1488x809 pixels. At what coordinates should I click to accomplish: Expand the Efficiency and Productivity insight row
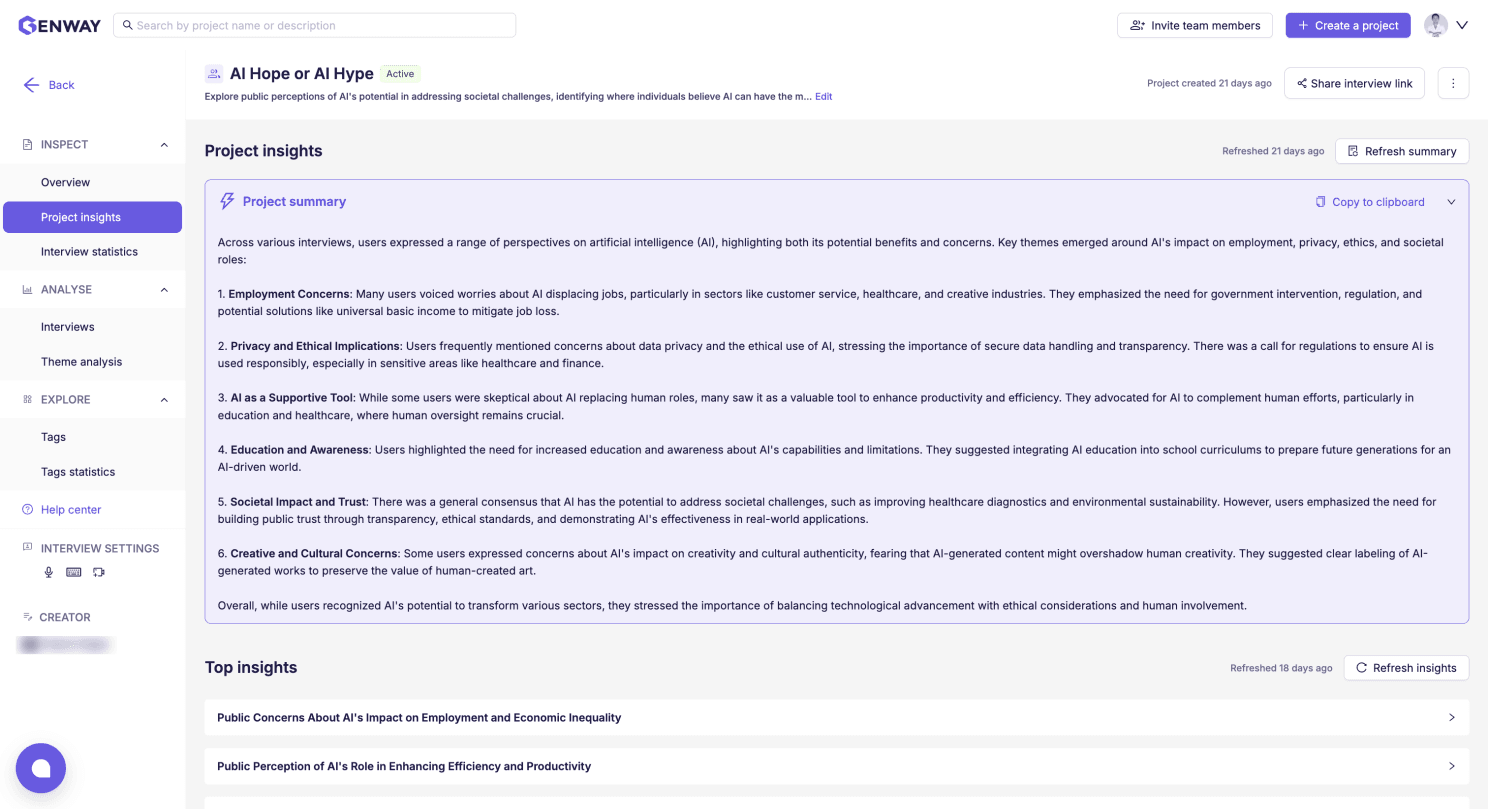(837, 766)
